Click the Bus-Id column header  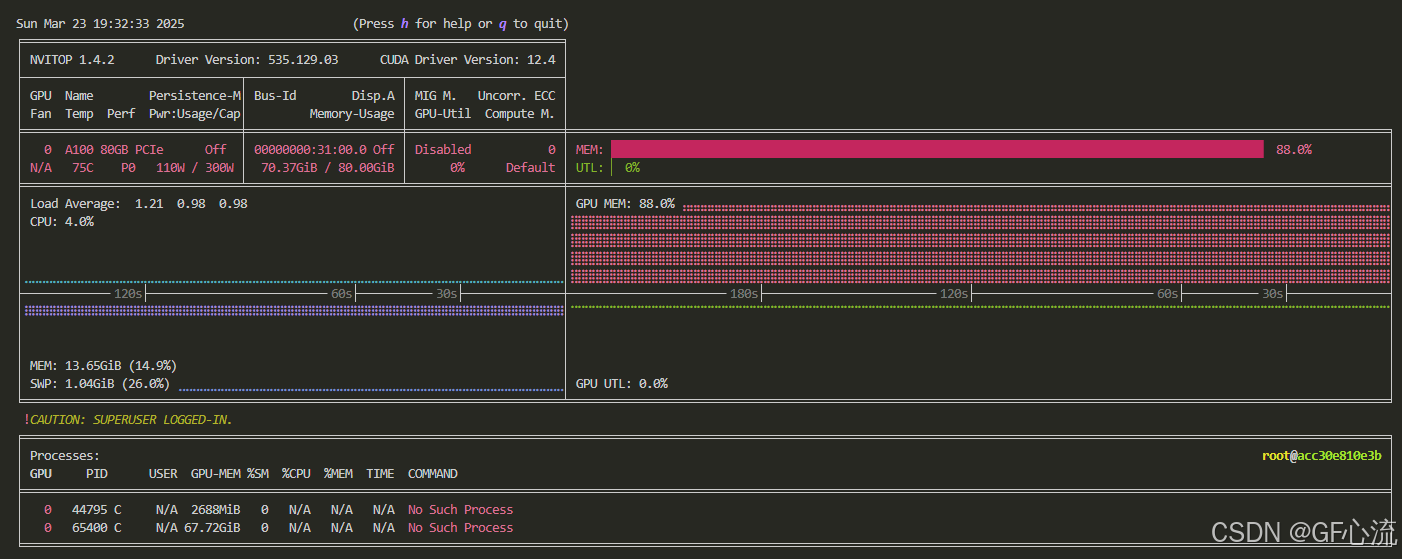(275, 96)
